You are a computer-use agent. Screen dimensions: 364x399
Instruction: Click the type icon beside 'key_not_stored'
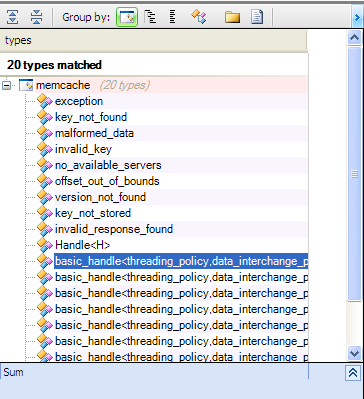coord(45,213)
